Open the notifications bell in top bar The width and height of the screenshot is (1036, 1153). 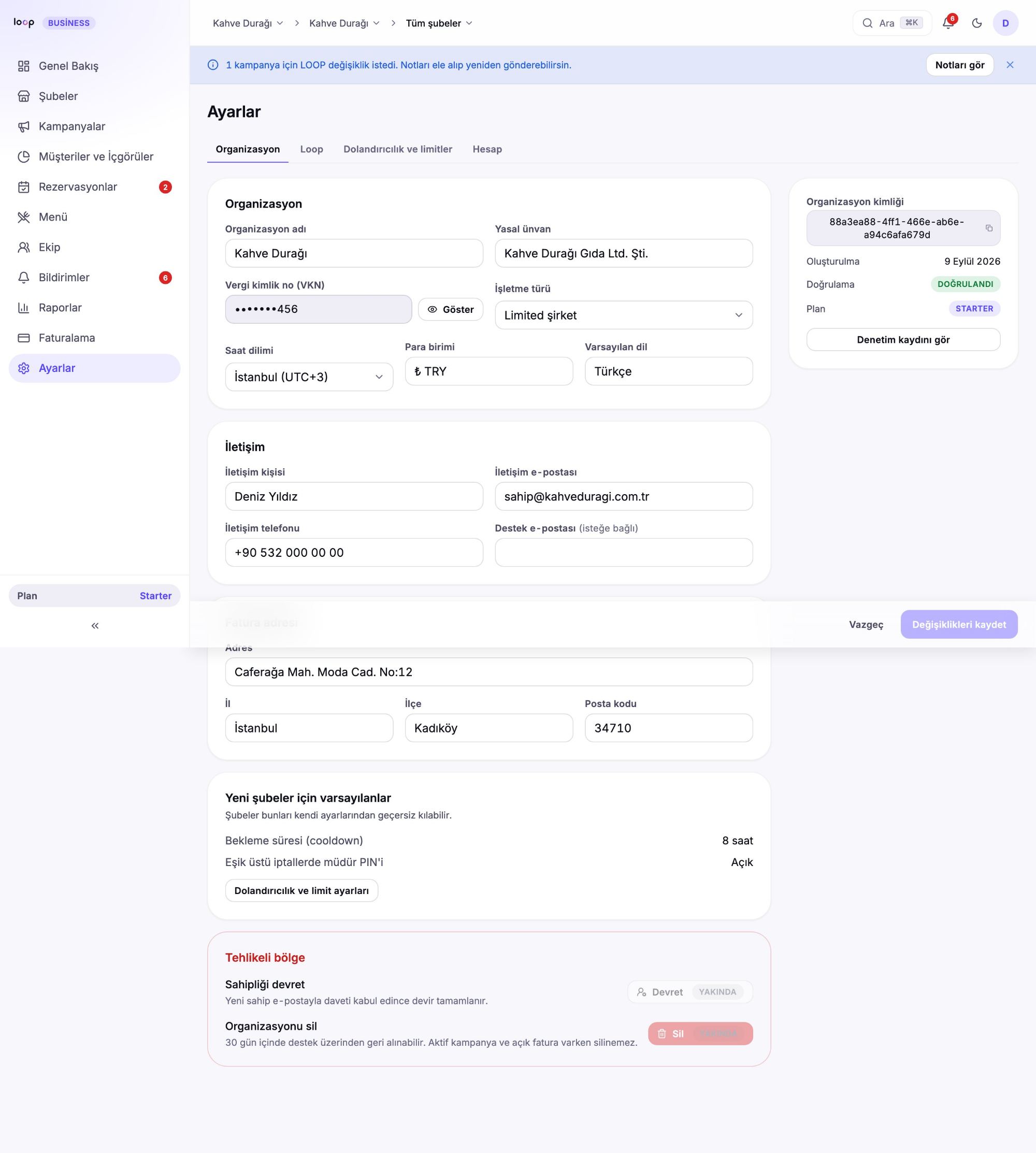(x=948, y=23)
